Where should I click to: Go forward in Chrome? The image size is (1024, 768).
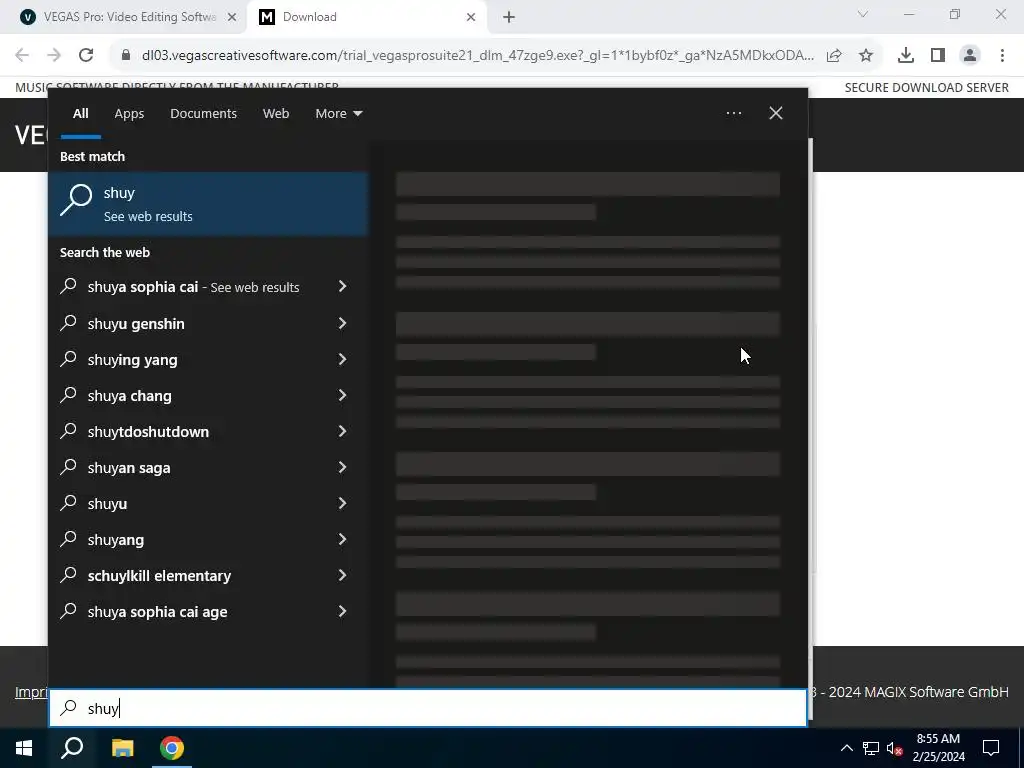click(x=54, y=56)
